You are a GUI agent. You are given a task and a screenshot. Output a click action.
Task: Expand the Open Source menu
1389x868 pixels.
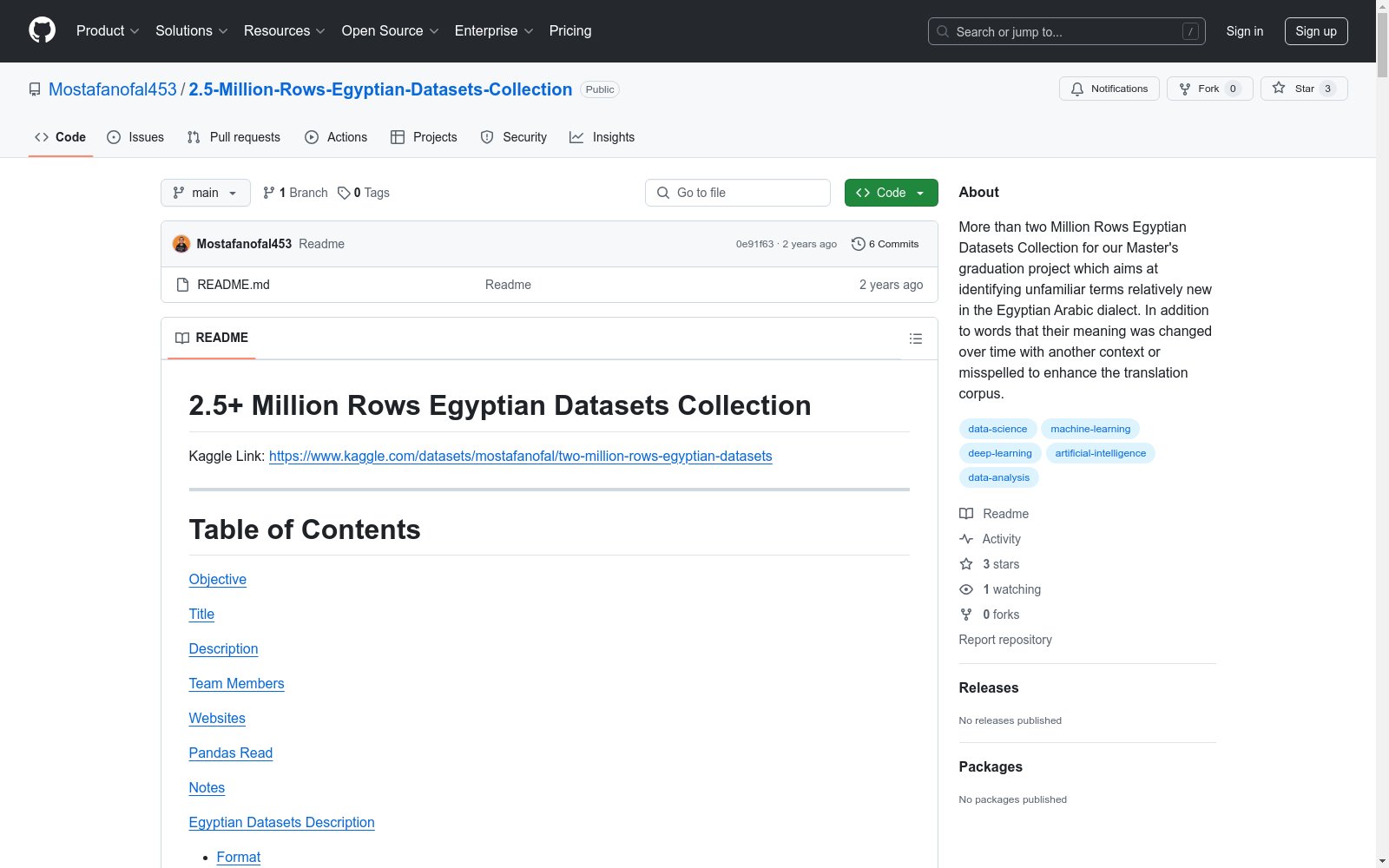click(x=391, y=31)
